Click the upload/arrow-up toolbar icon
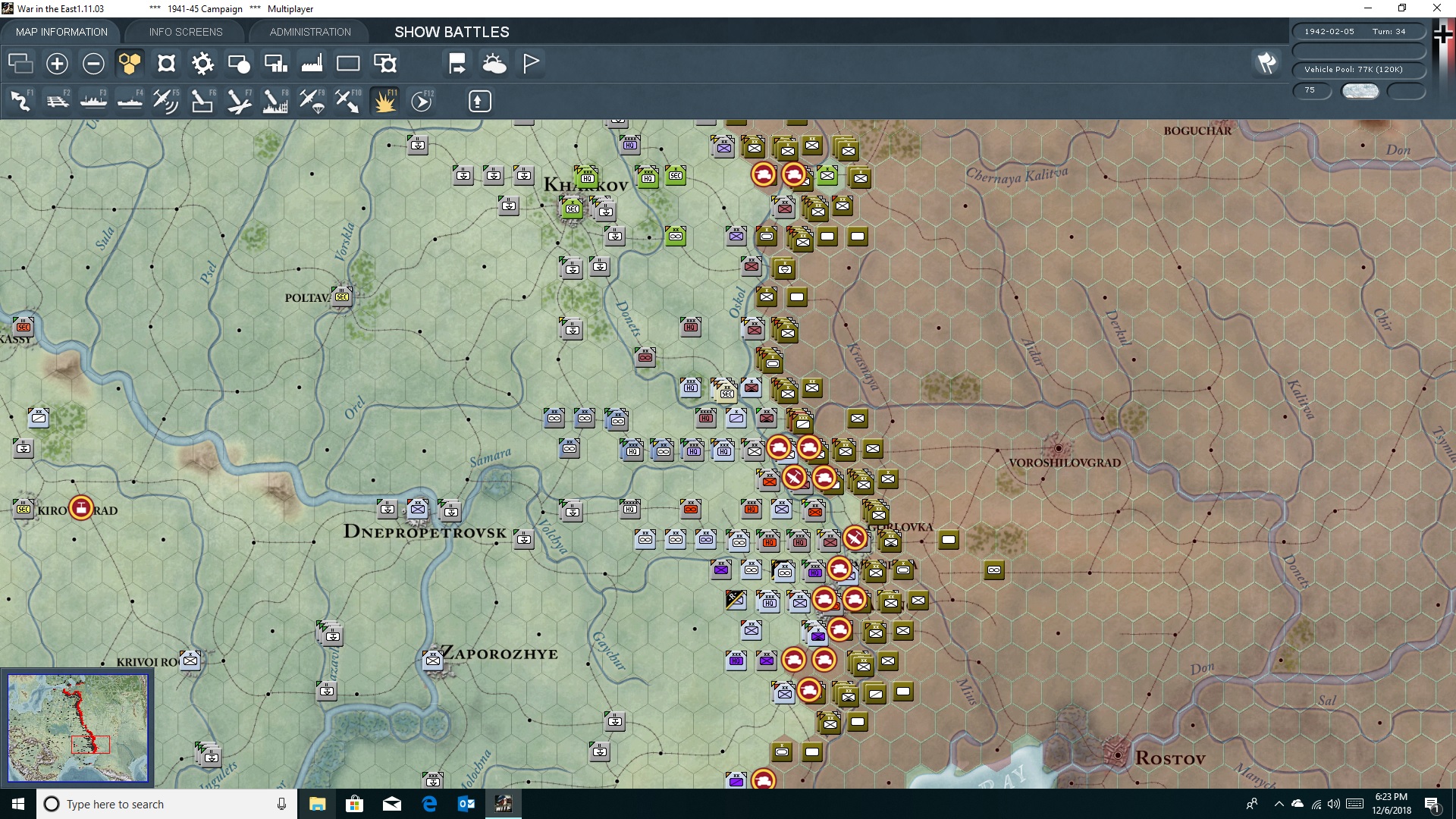The width and height of the screenshot is (1456, 819). pyautogui.click(x=479, y=101)
